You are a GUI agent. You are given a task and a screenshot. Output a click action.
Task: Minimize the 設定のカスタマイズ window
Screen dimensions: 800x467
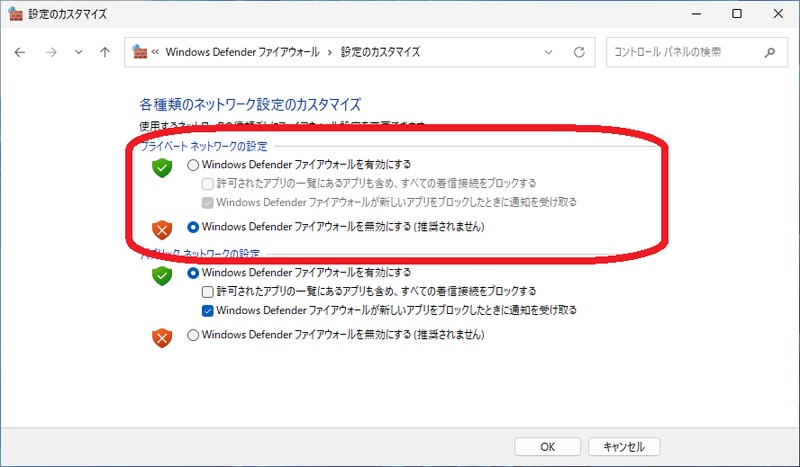pyautogui.click(x=696, y=14)
